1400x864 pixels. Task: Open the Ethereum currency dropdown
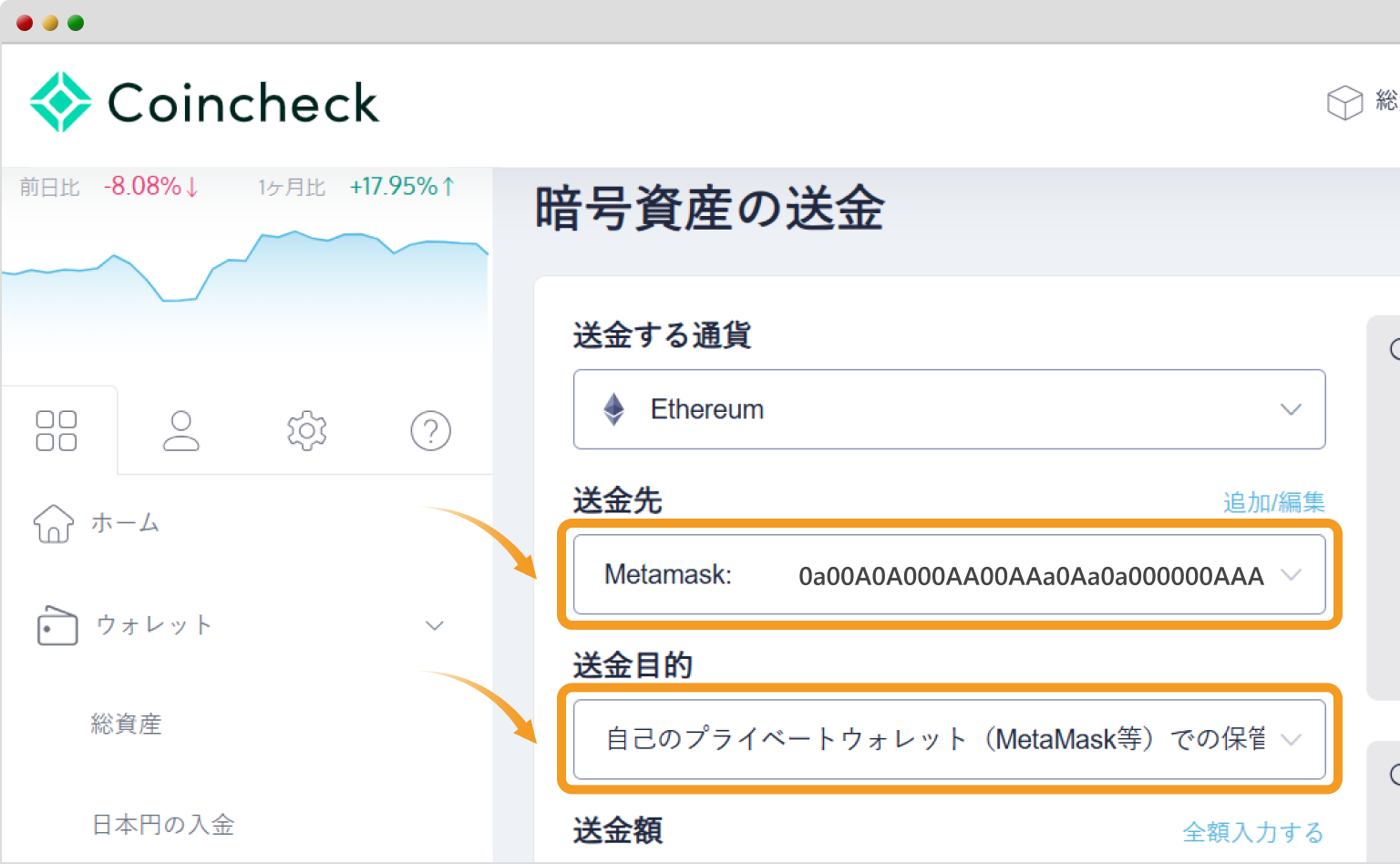[949, 409]
